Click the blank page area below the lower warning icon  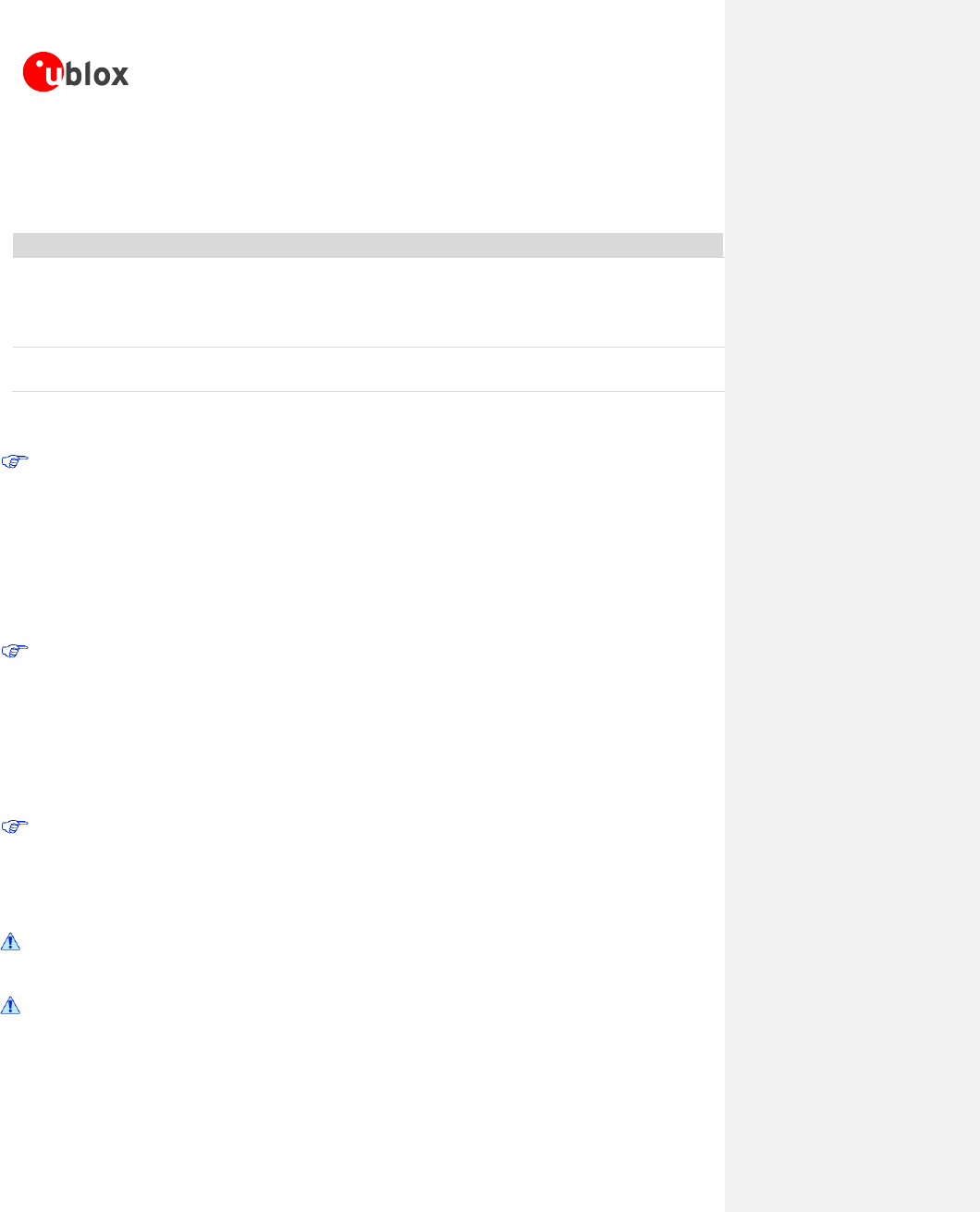pos(362,1109)
